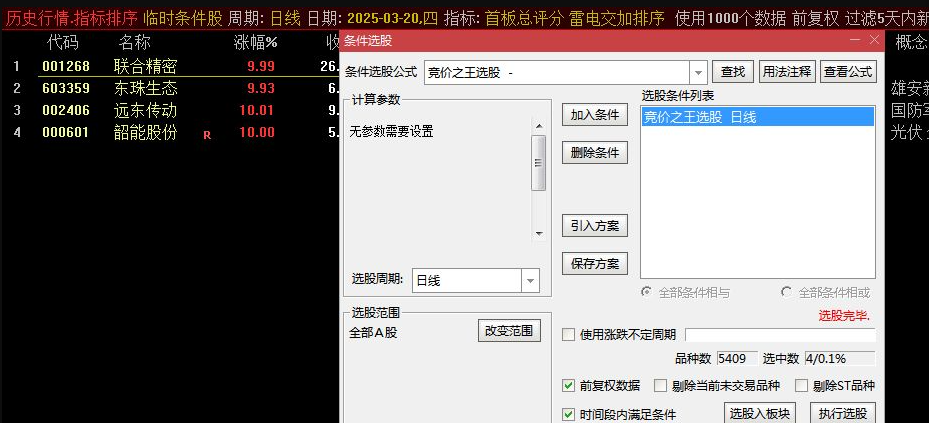Click the 9.99 change value
929x423 pixels.
pyautogui.click(x=261, y=66)
